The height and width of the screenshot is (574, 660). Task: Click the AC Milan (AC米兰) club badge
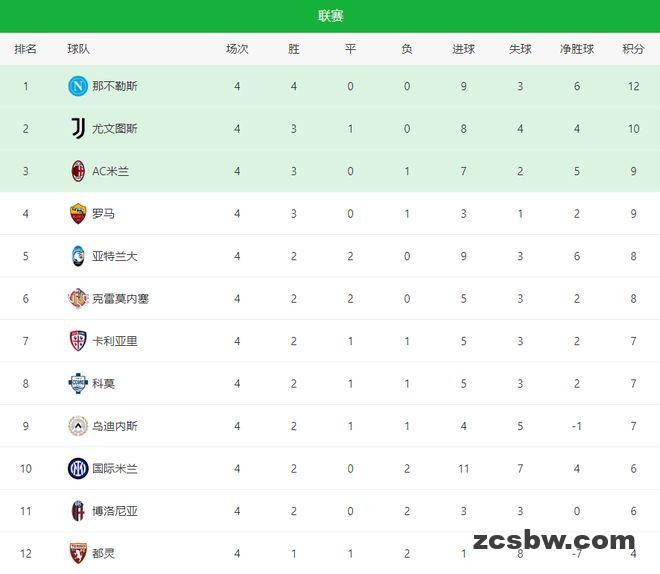pos(78,171)
